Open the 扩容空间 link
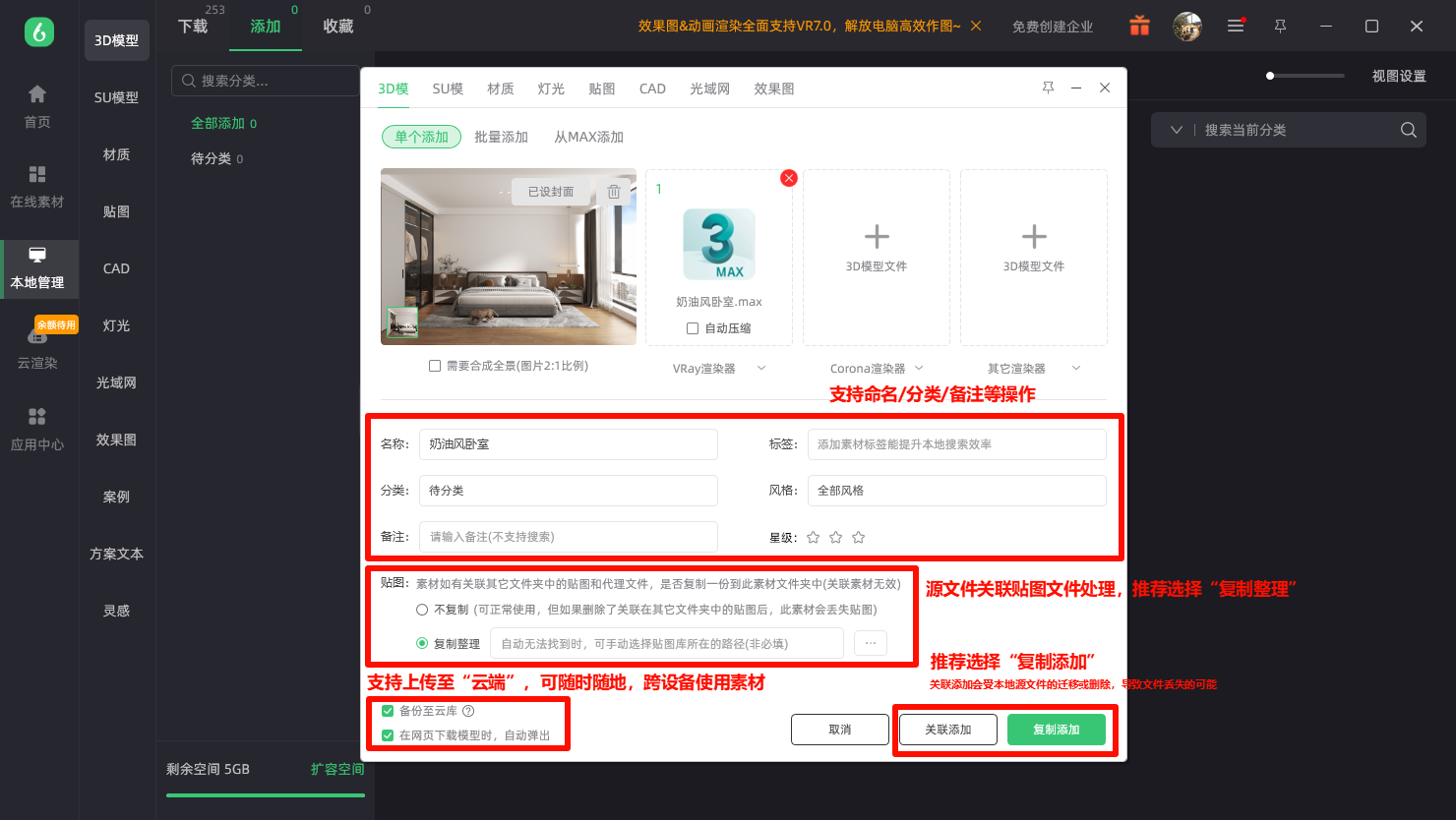The width and height of the screenshot is (1456, 820). [337, 769]
